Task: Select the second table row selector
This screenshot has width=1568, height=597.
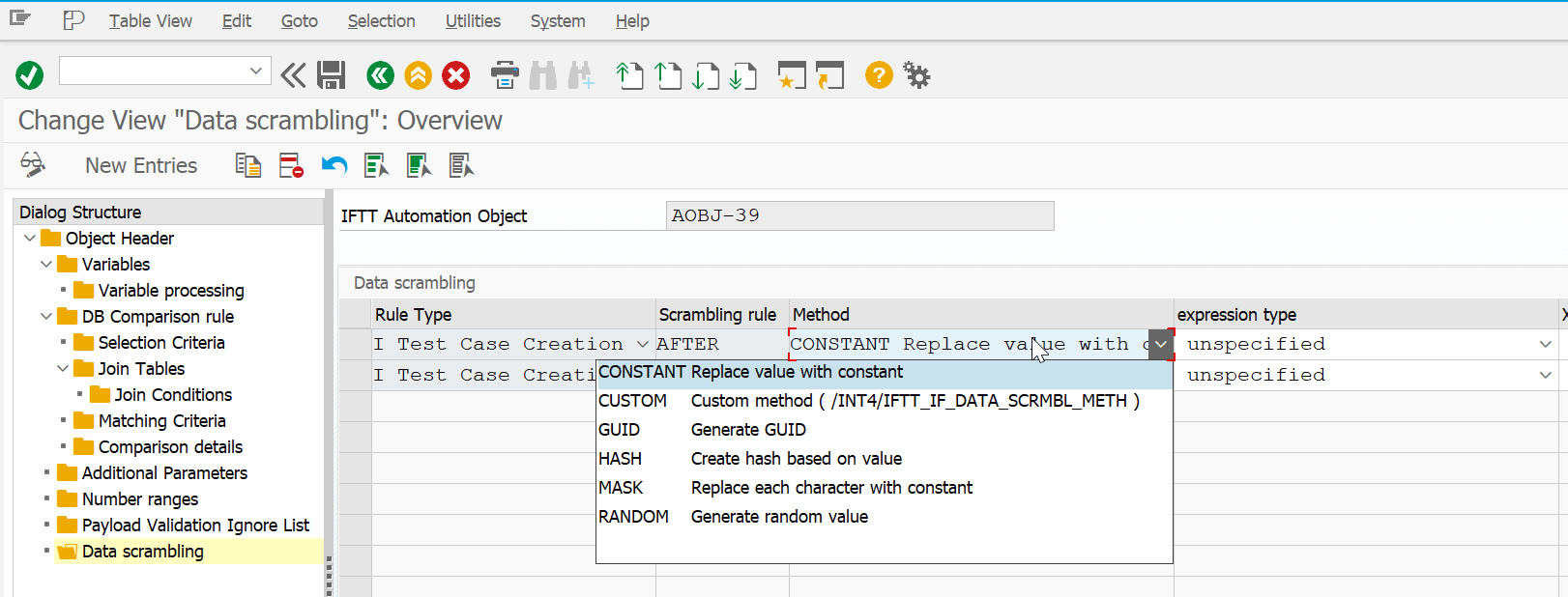Action: (355, 376)
